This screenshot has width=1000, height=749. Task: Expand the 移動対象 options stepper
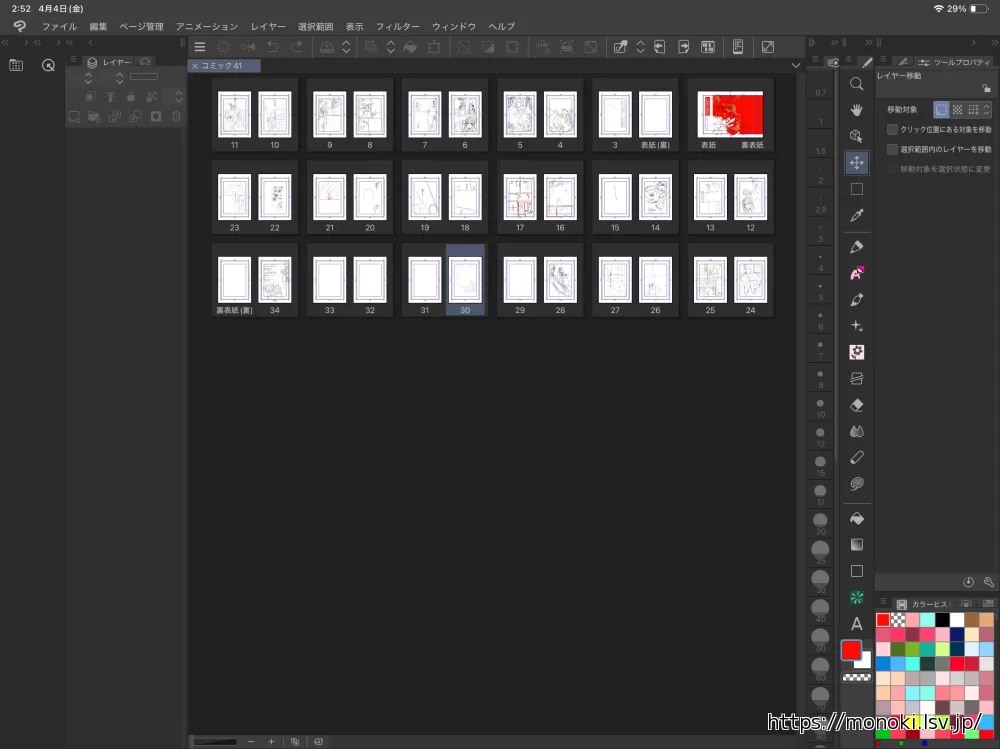[988, 109]
